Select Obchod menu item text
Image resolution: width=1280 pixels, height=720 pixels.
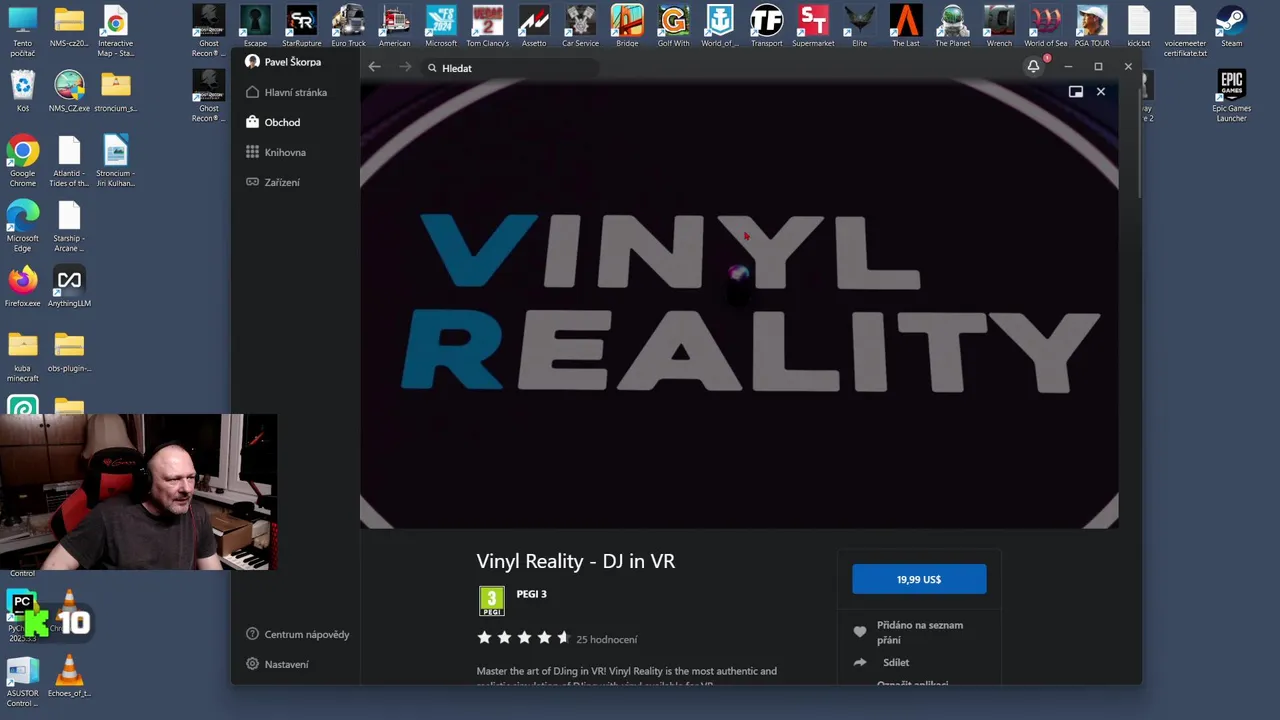(x=282, y=122)
